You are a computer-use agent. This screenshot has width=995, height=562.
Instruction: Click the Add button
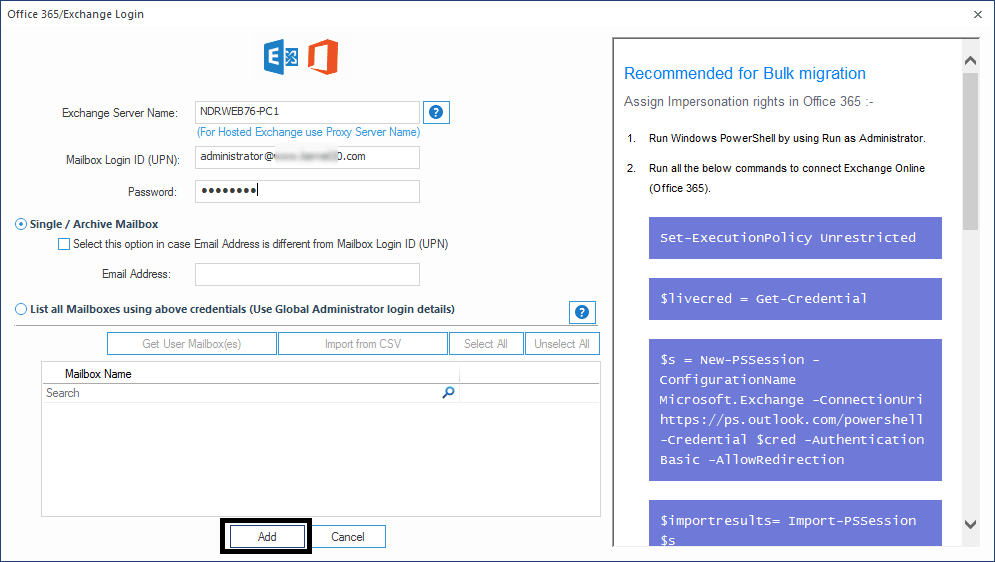point(267,537)
